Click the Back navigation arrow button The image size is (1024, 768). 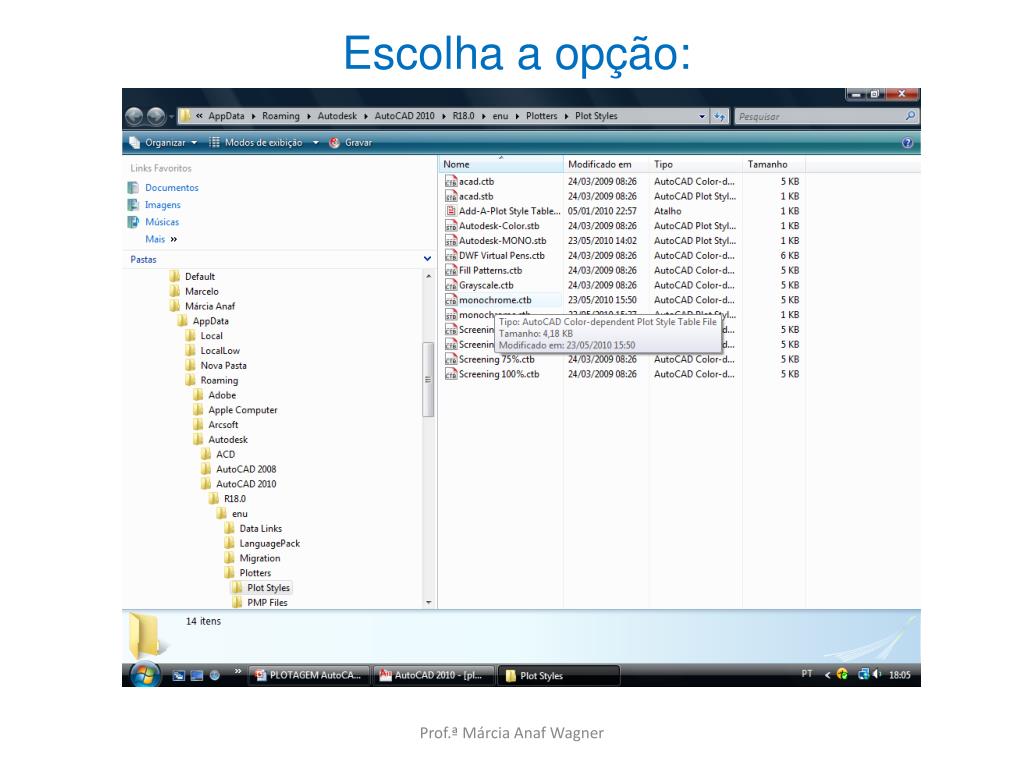tap(134, 116)
